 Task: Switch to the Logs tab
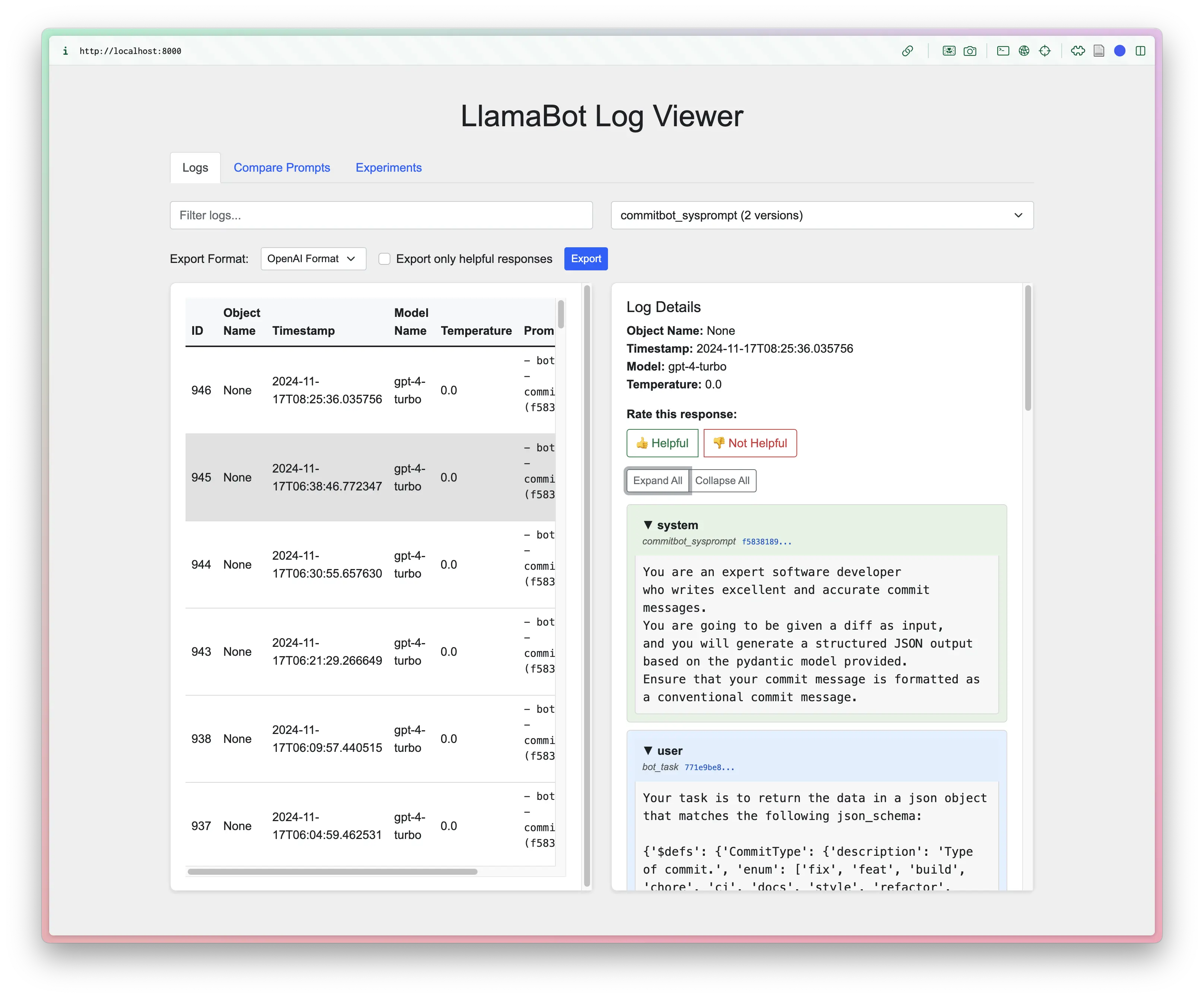pos(195,168)
